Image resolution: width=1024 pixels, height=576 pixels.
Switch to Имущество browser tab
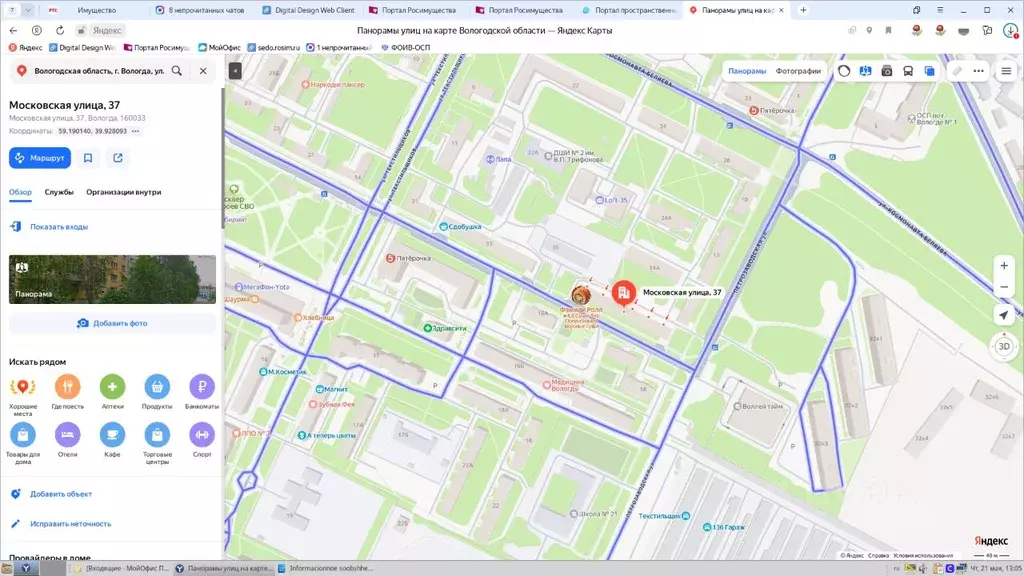point(96,10)
